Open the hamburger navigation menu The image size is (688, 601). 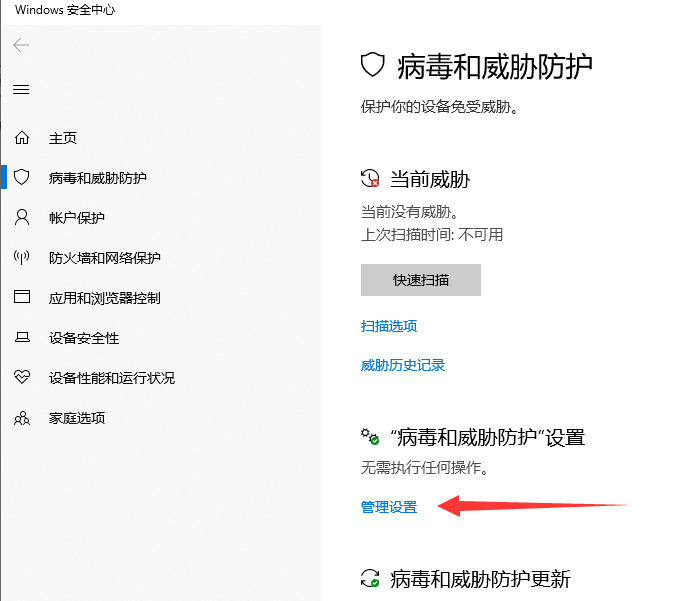(x=21, y=89)
